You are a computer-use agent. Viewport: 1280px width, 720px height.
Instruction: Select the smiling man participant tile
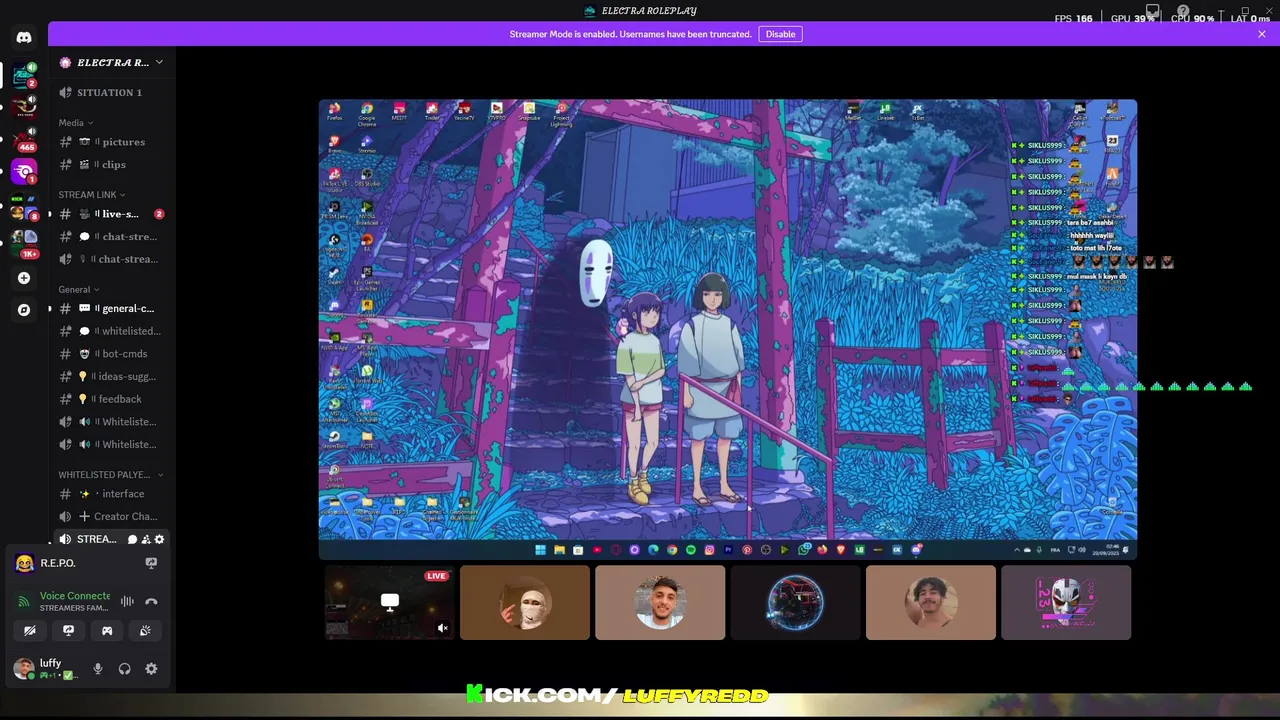click(x=660, y=602)
